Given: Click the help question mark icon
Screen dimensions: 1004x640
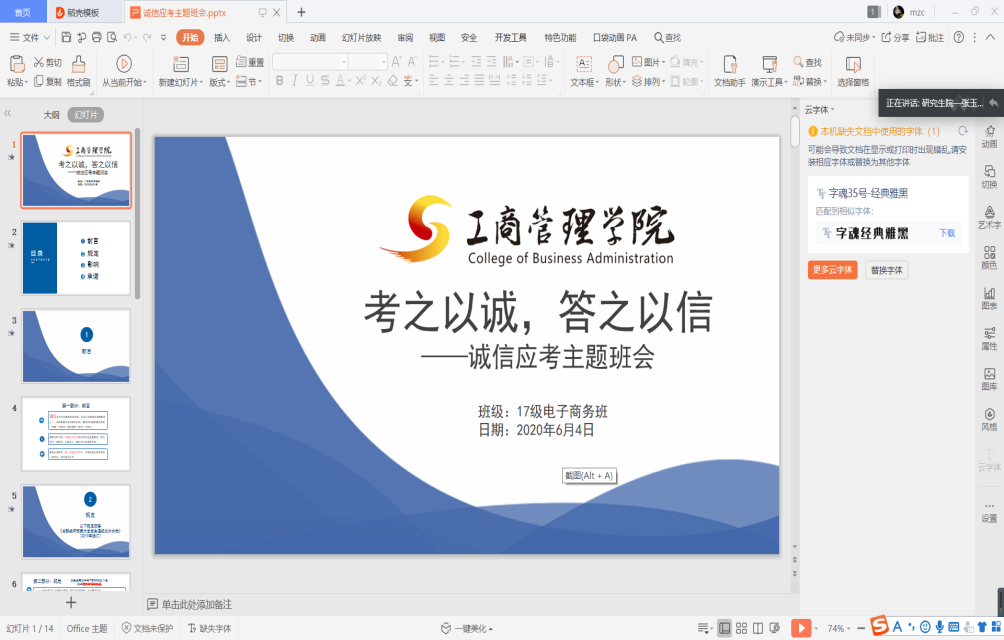Looking at the screenshot, I should 959,37.
